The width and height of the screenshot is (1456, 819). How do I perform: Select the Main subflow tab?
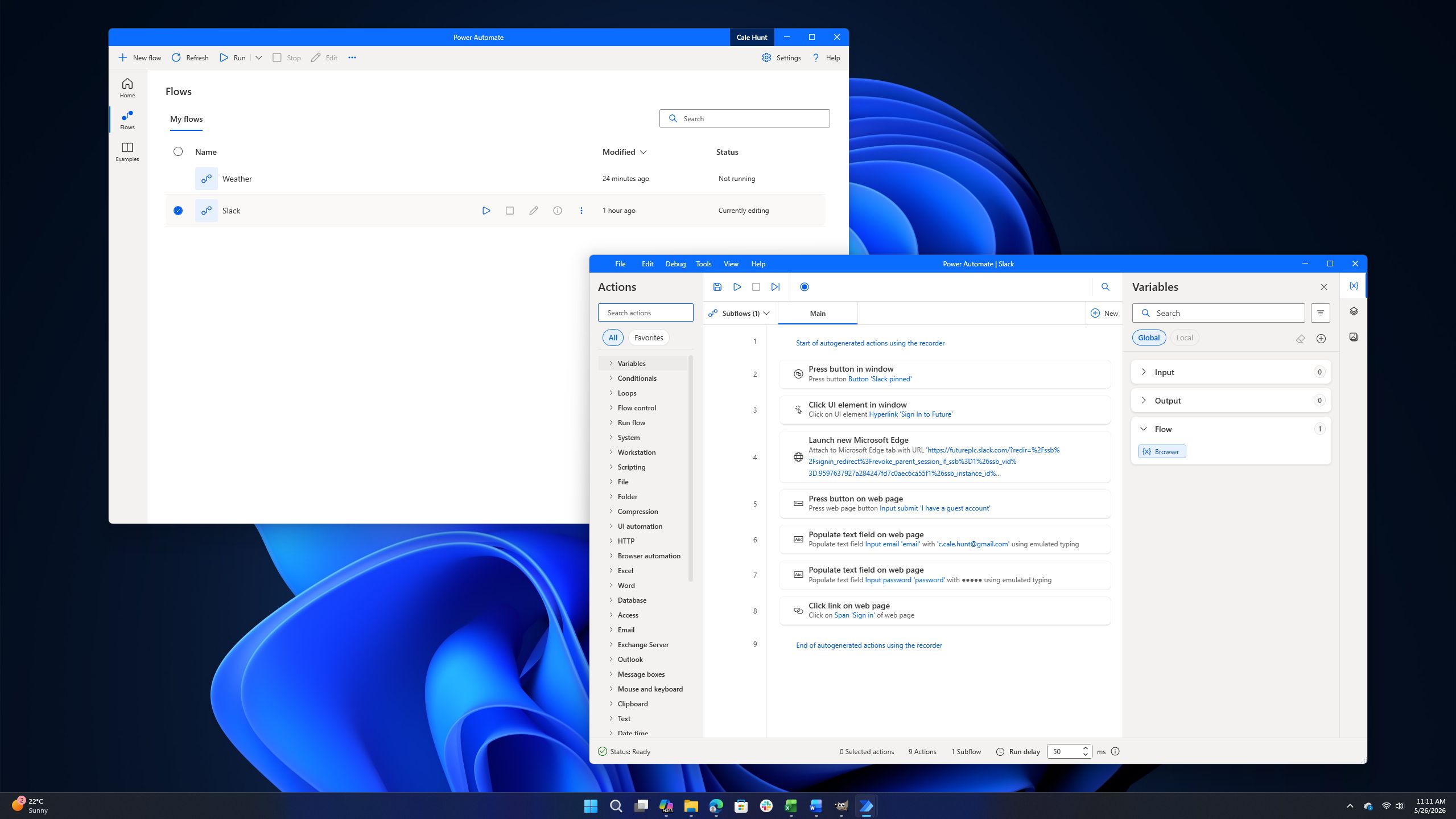(x=818, y=313)
